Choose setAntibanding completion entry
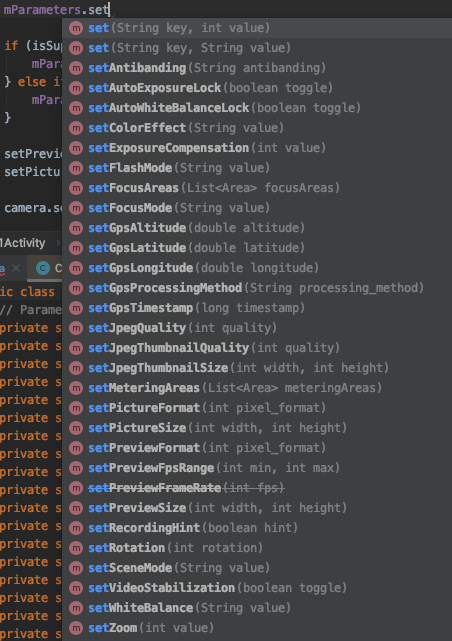 tap(257, 68)
